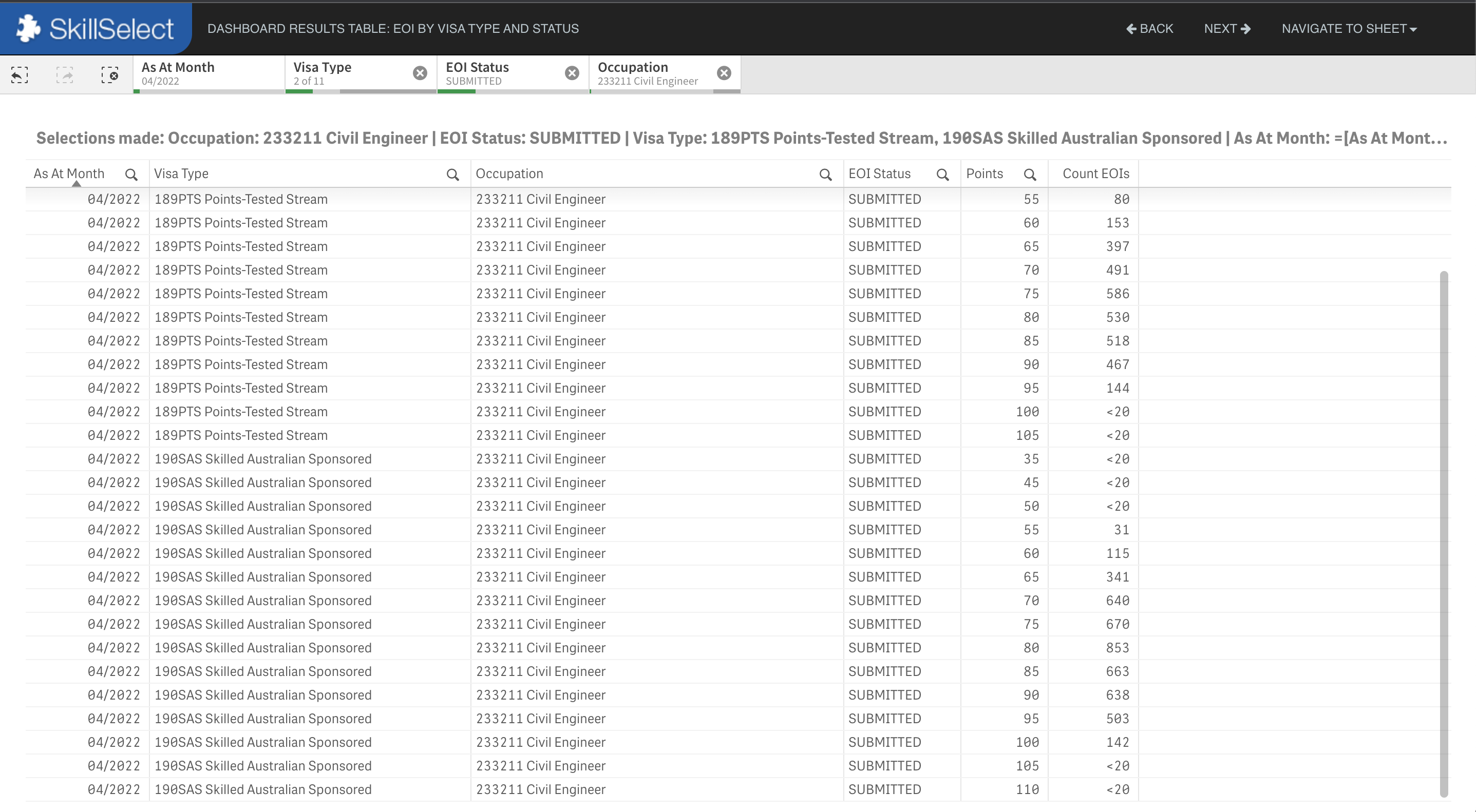Click the dashboard results table title
This screenshot has width=1476, height=812.
(393, 29)
